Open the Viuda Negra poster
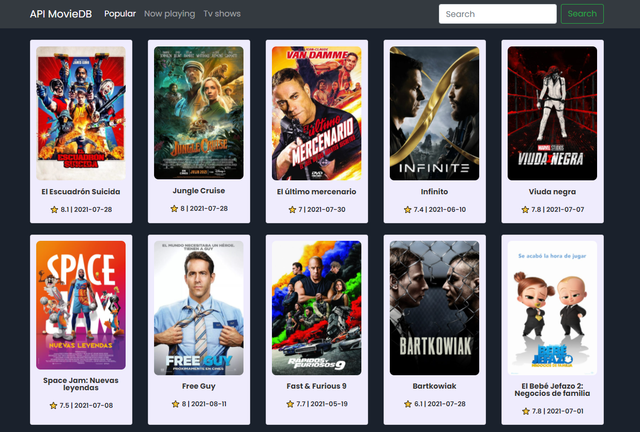640x432 pixels. [x=552, y=113]
